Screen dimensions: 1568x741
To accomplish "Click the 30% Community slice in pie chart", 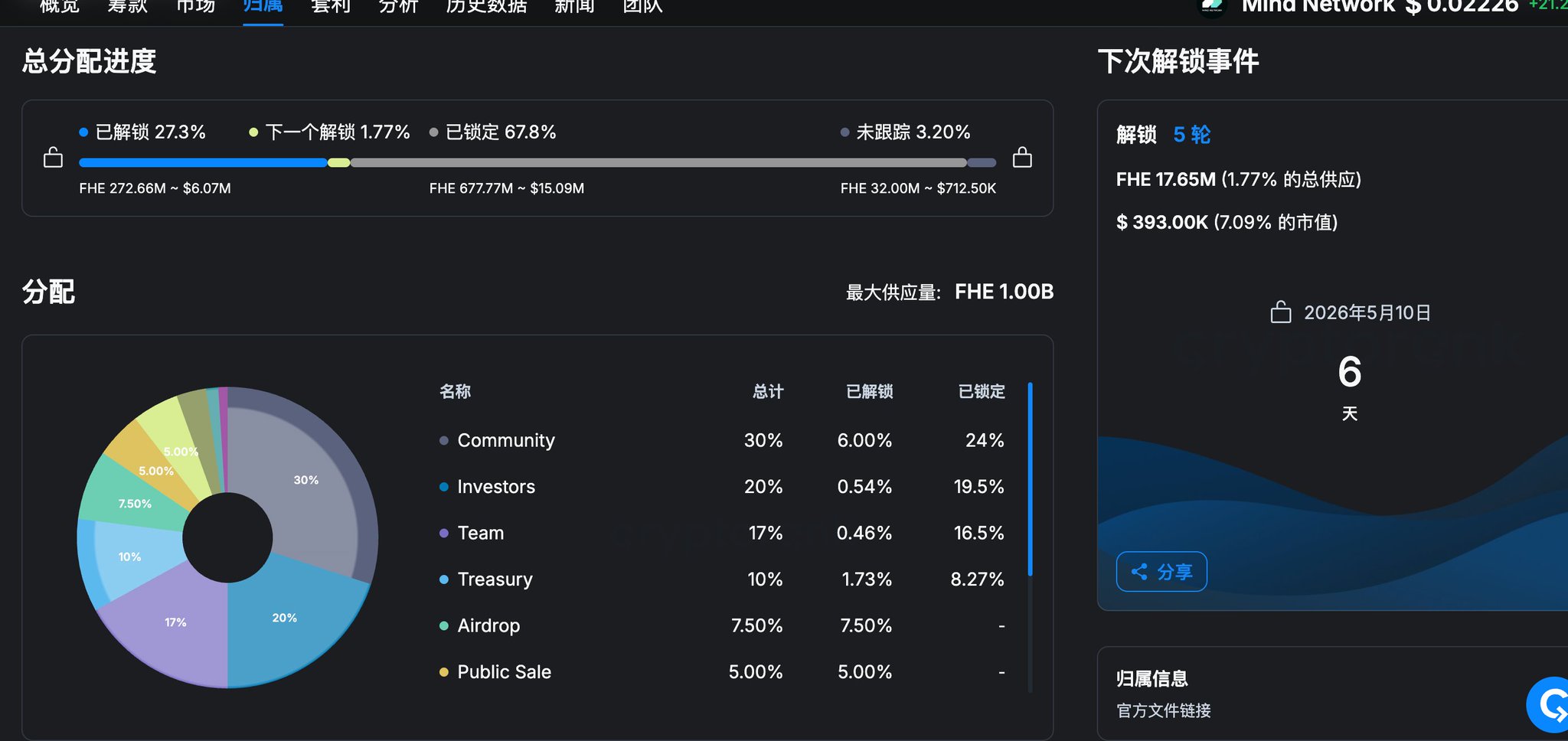I will coord(306,480).
